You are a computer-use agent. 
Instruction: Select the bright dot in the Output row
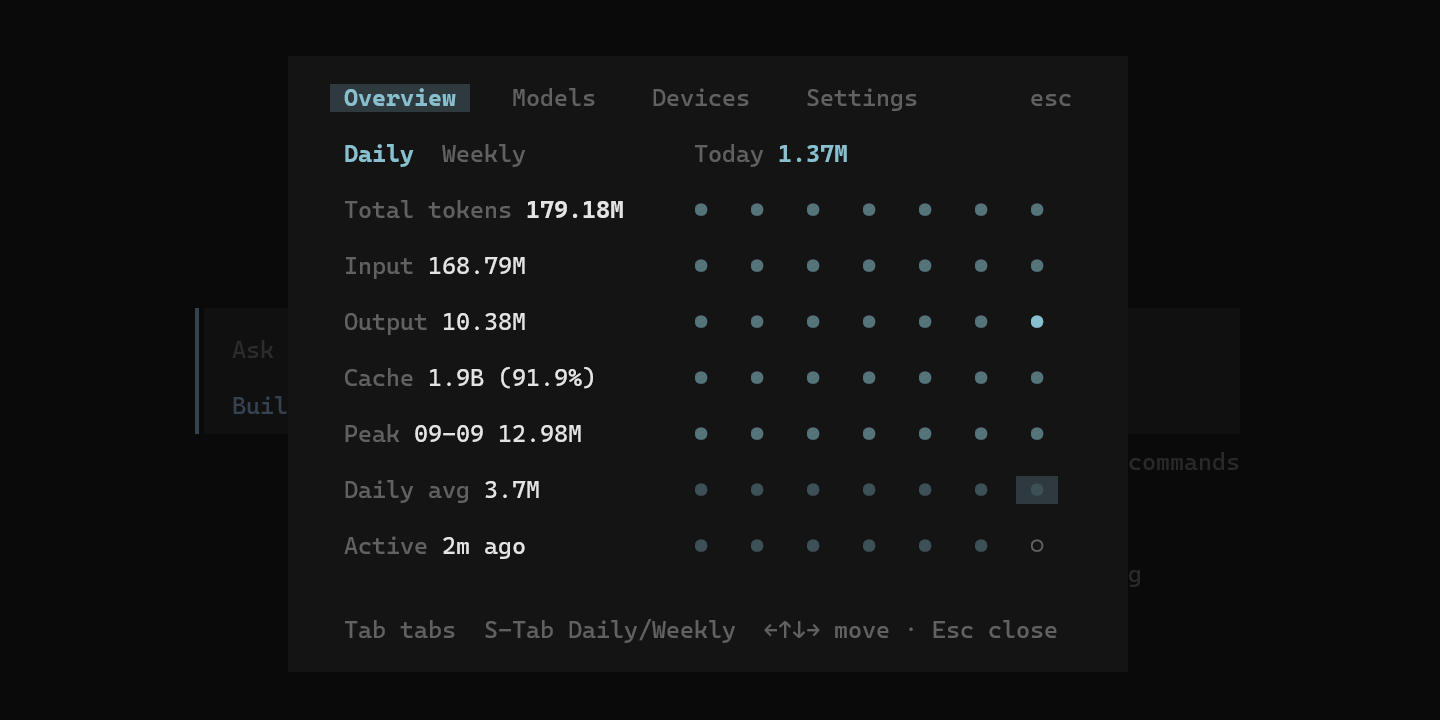point(1037,322)
